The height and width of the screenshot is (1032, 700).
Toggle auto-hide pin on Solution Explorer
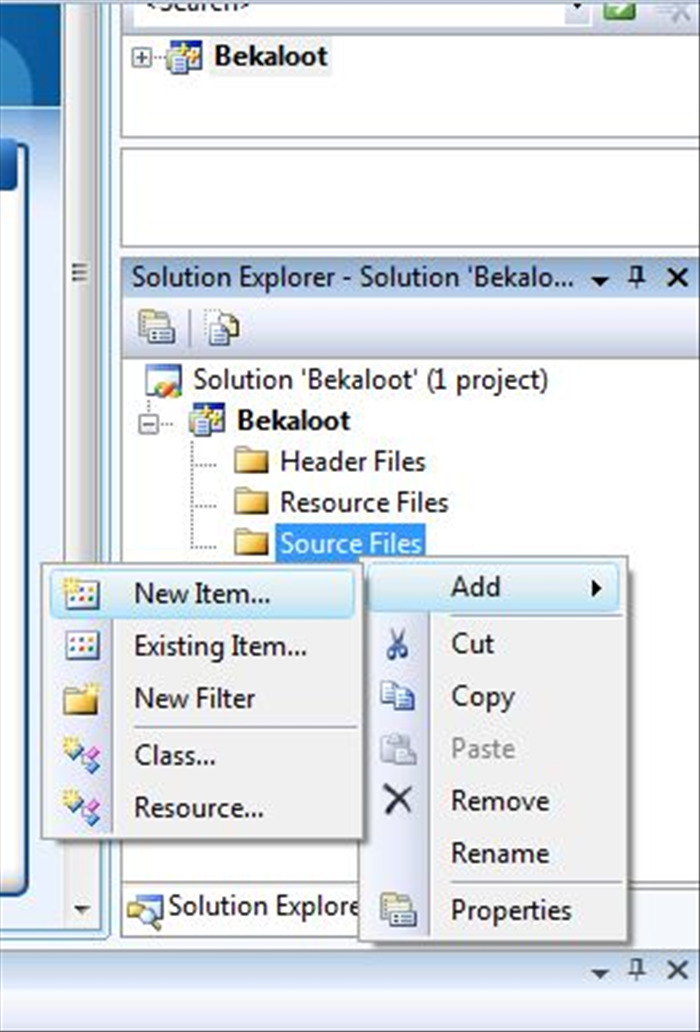tap(636, 277)
